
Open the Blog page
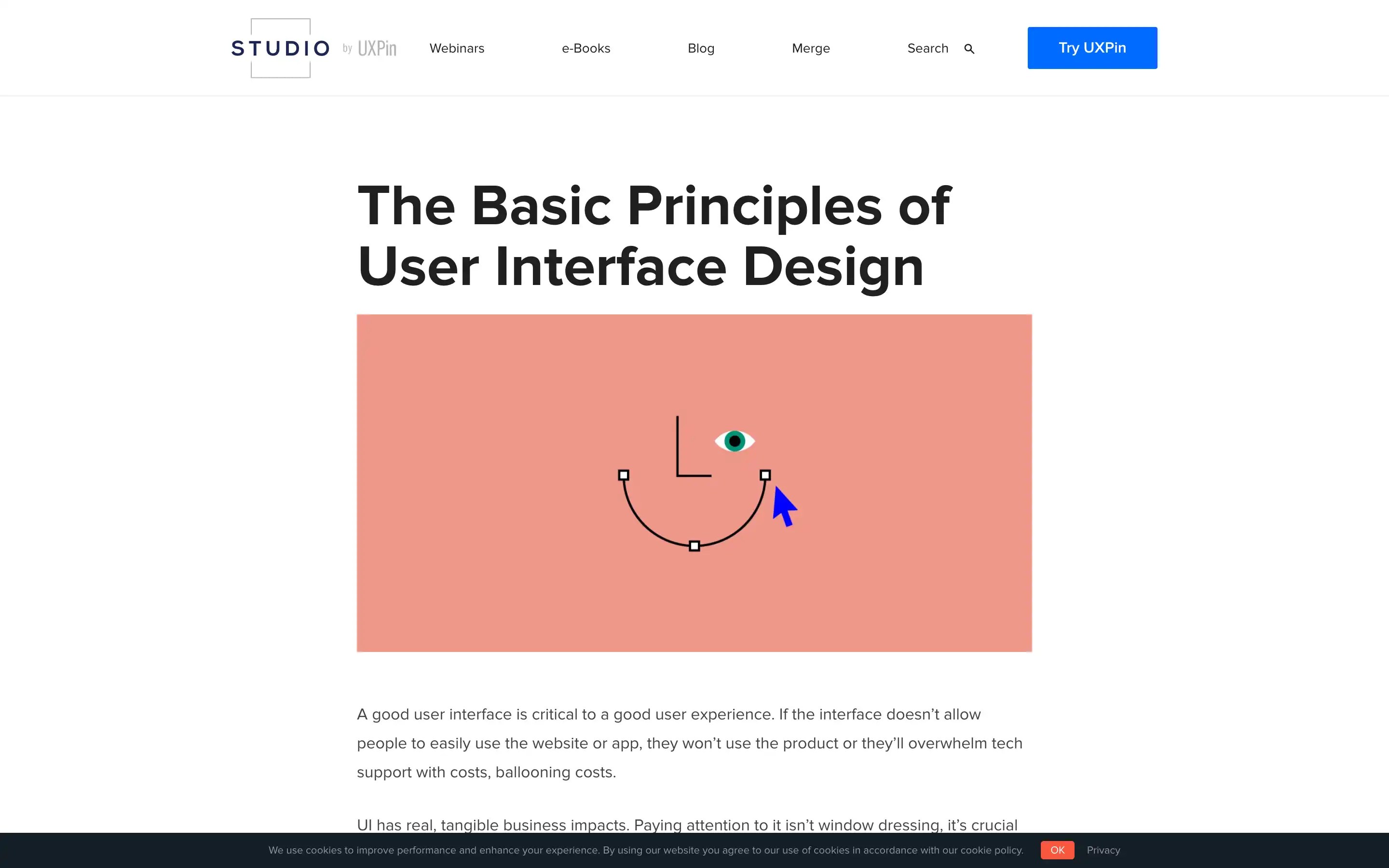pos(701,48)
